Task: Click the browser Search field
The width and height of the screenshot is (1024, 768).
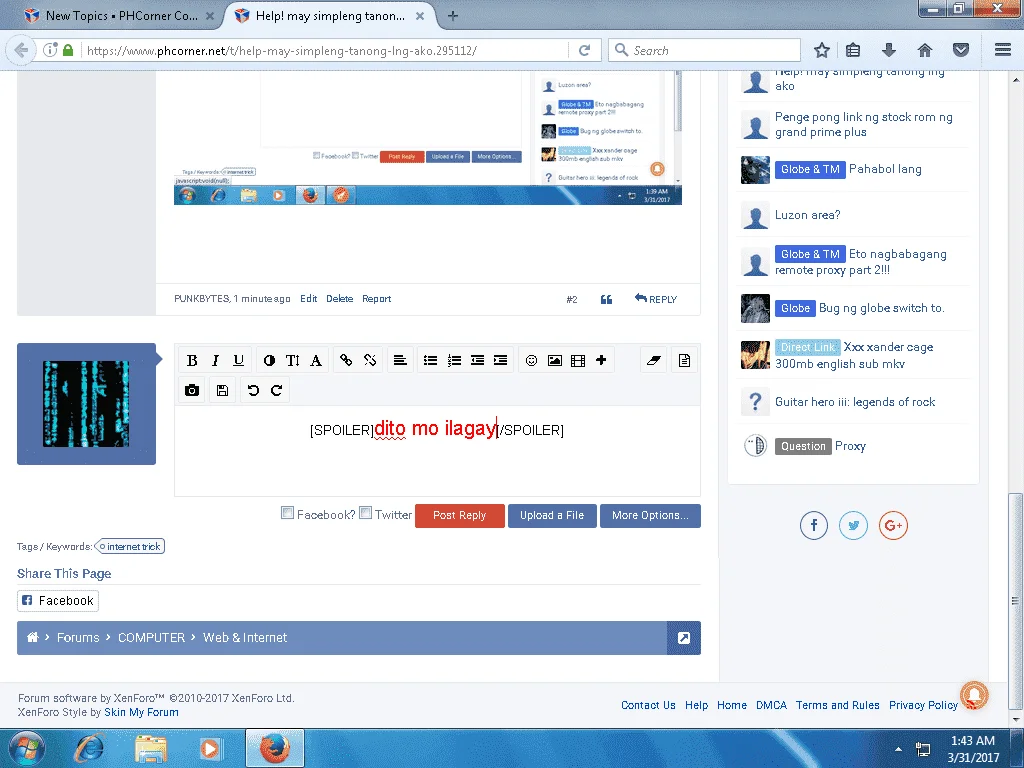Action: pyautogui.click(x=705, y=50)
